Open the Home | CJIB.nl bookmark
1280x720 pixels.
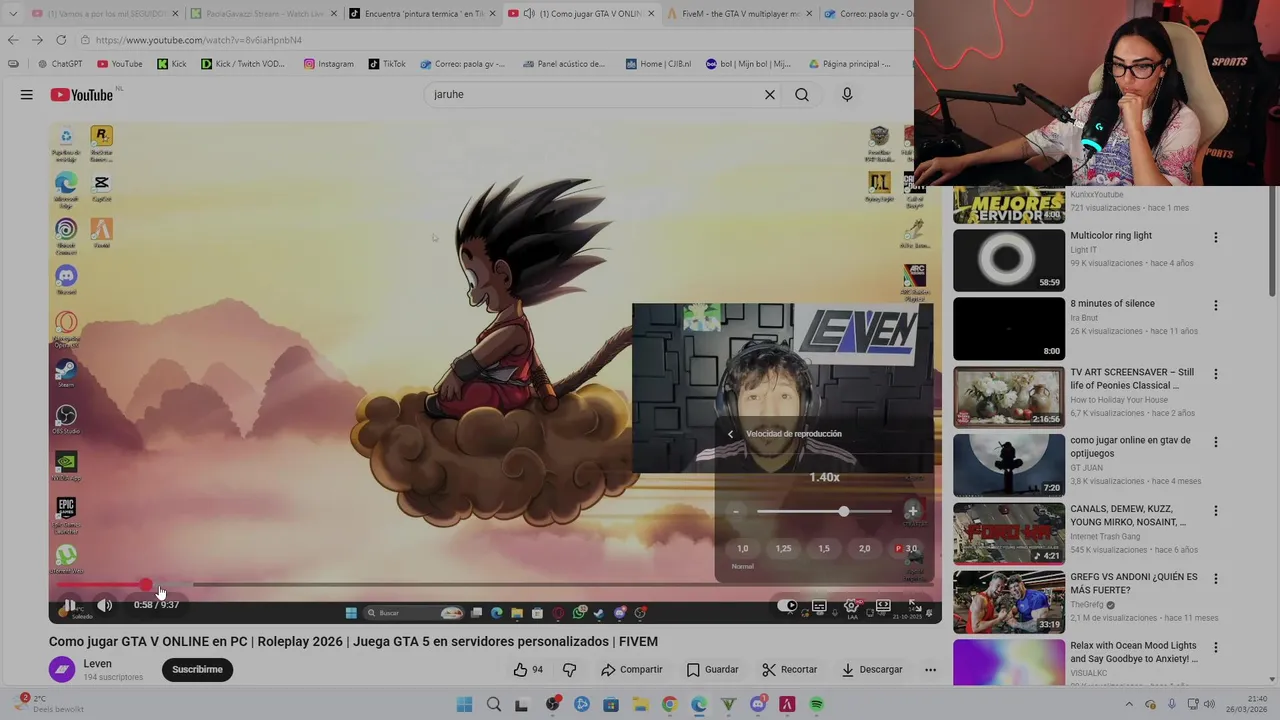pos(658,64)
